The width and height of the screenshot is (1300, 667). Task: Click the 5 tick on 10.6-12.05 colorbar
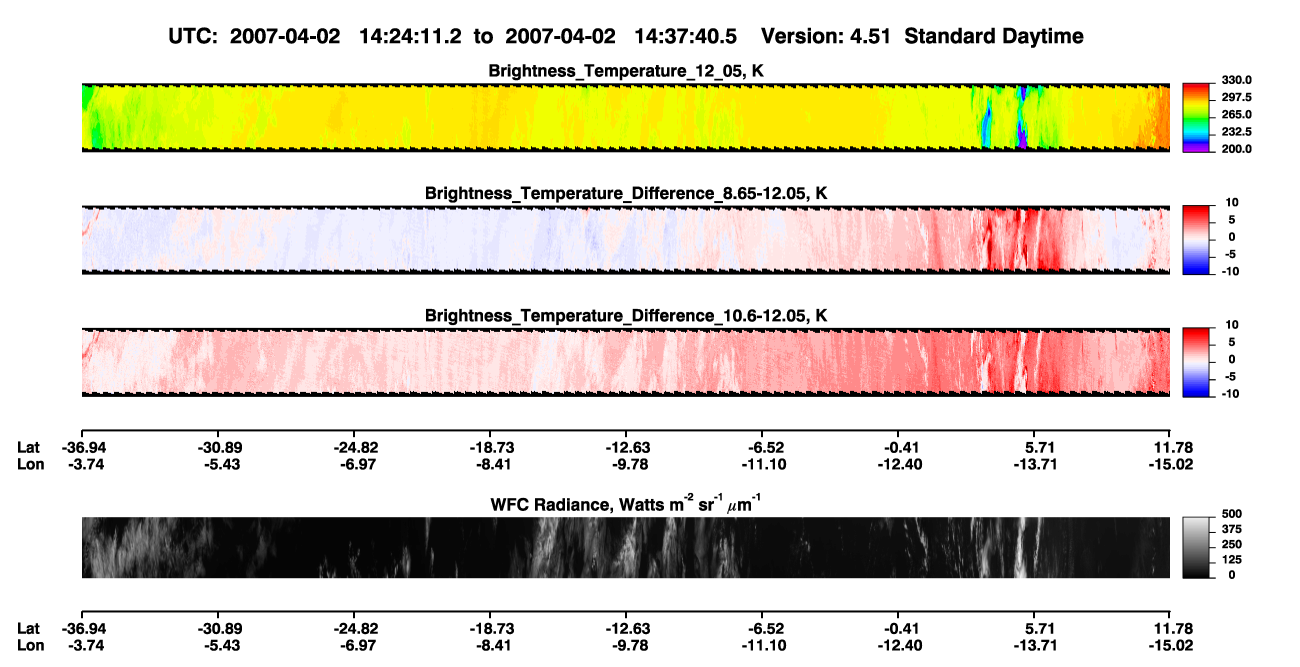pyautogui.click(x=1232, y=342)
